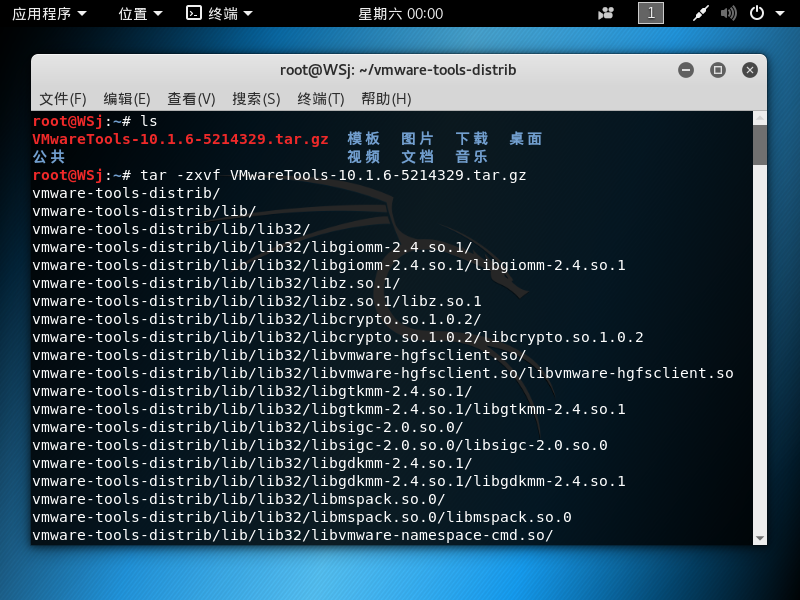
Task: Click the 文档 directory name
Action: (417, 157)
